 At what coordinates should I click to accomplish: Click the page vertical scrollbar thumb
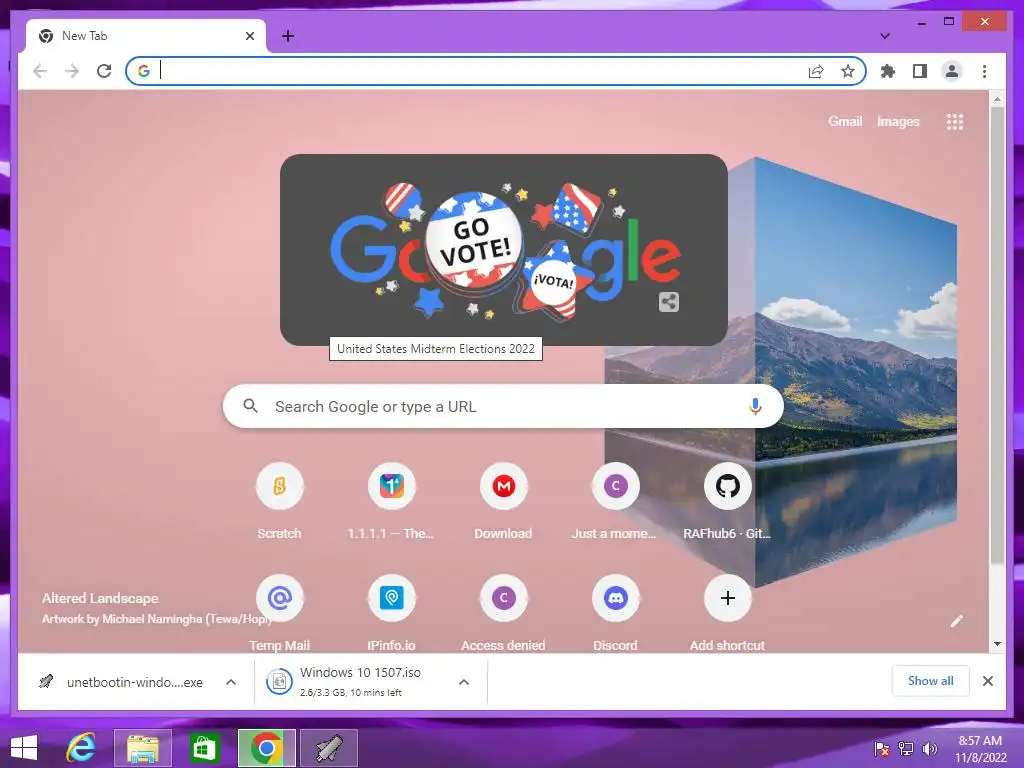997,334
